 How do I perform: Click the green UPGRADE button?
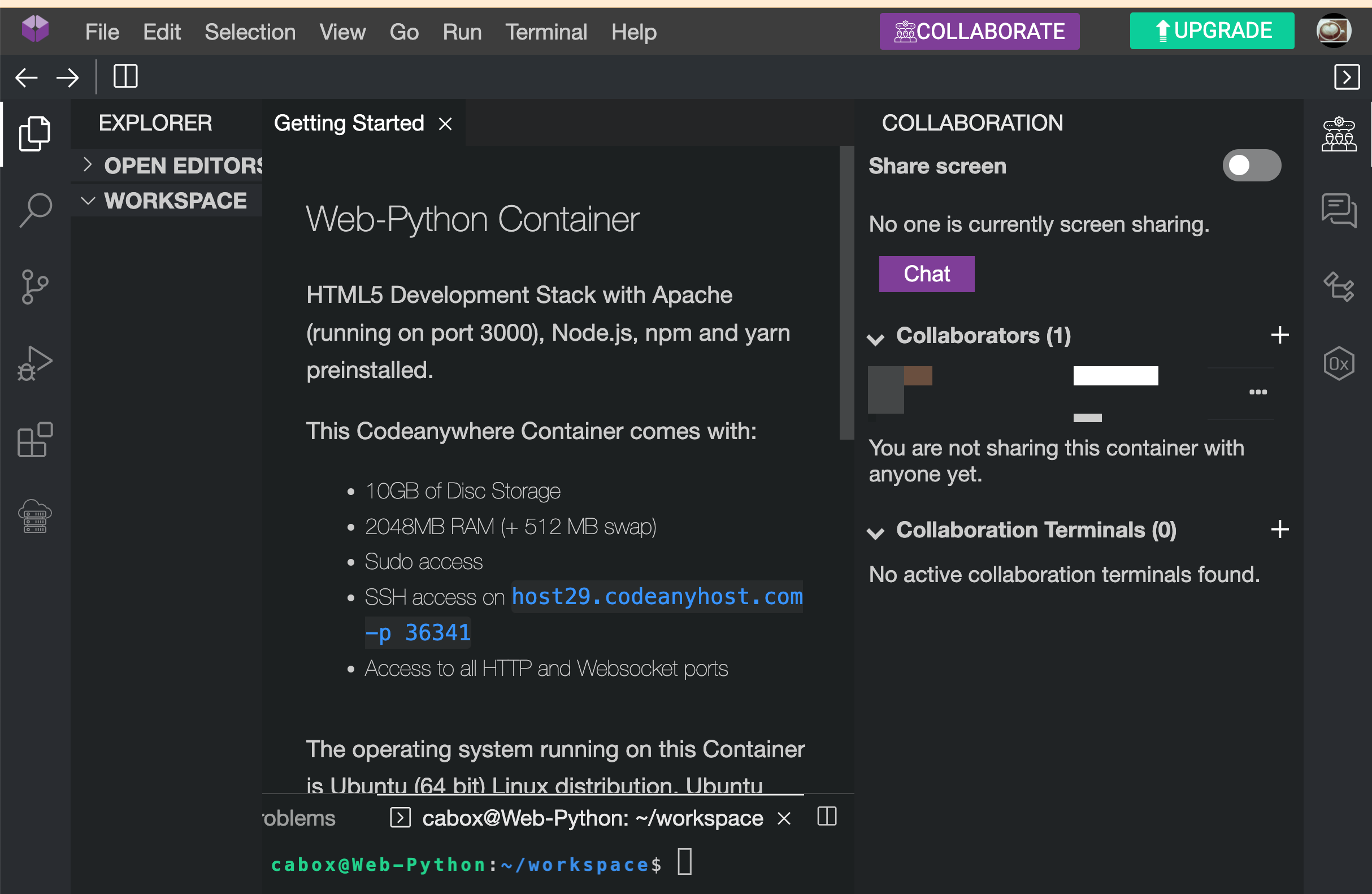point(1211,31)
